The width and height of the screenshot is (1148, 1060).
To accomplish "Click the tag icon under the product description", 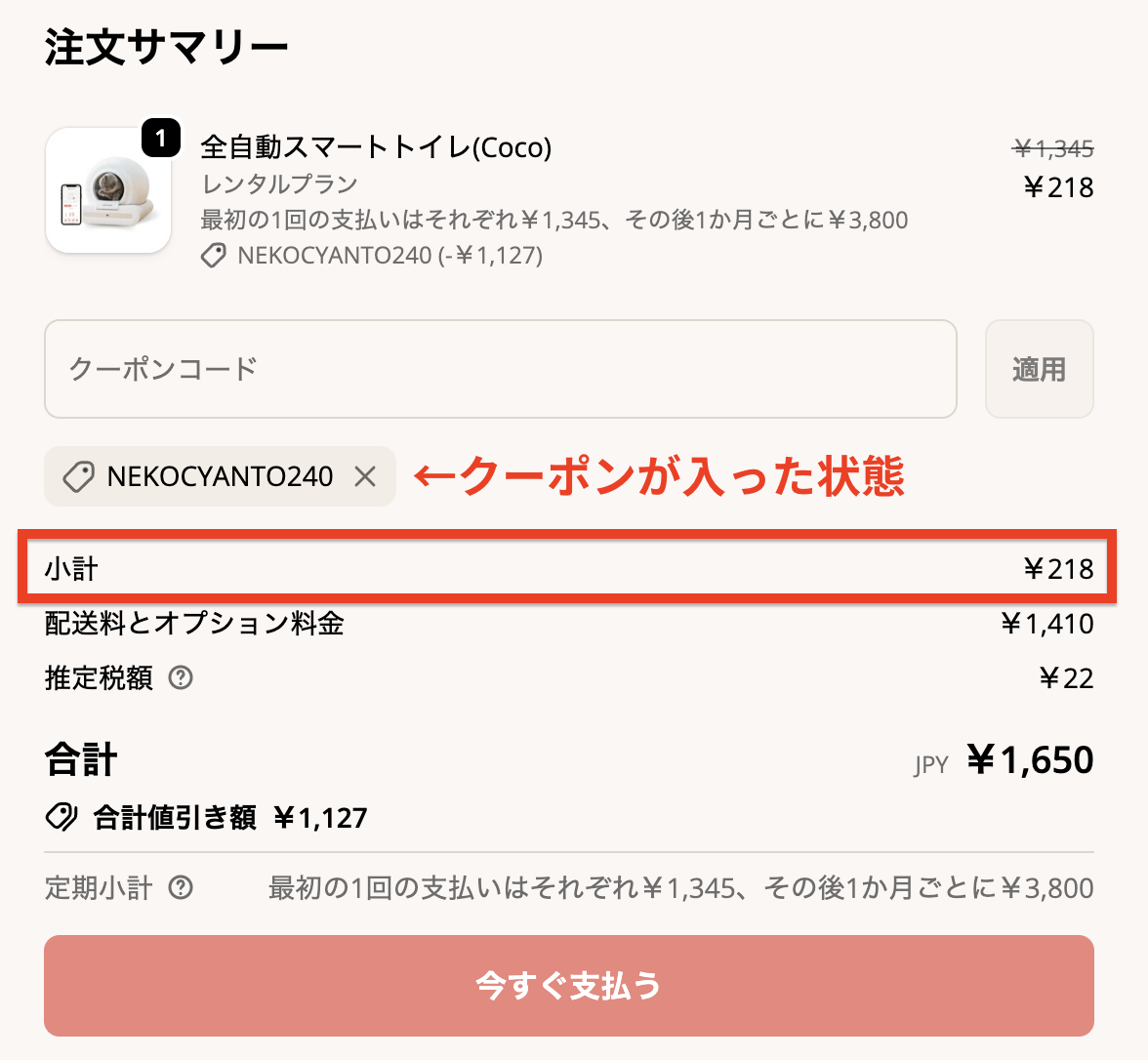I will pyautogui.click(x=214, y=256).
